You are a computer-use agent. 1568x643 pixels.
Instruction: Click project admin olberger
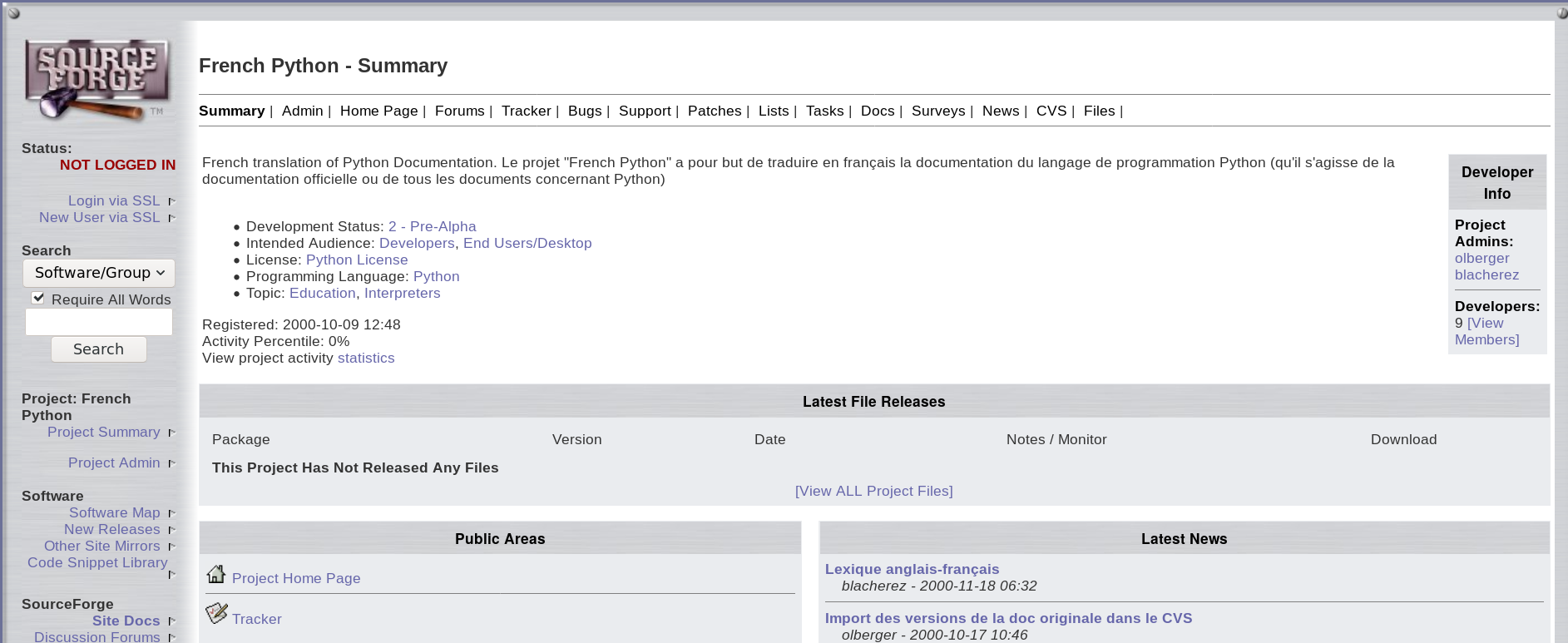1481,258
